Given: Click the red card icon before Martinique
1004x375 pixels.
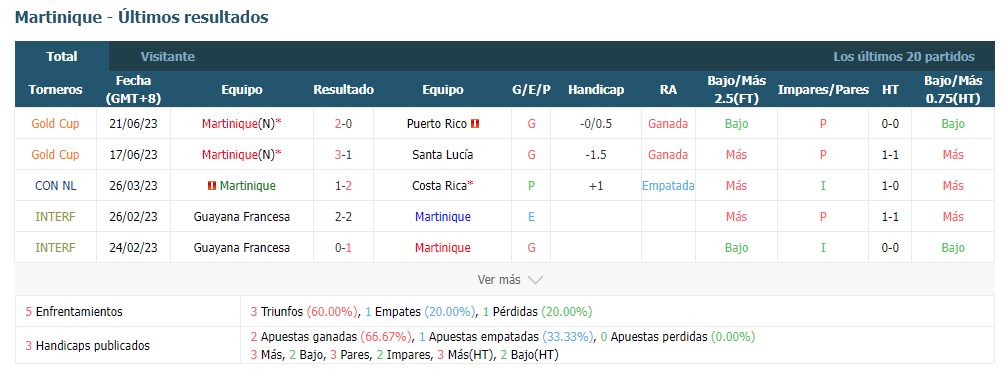Looking at the screenshot, I should pos(212,186).
